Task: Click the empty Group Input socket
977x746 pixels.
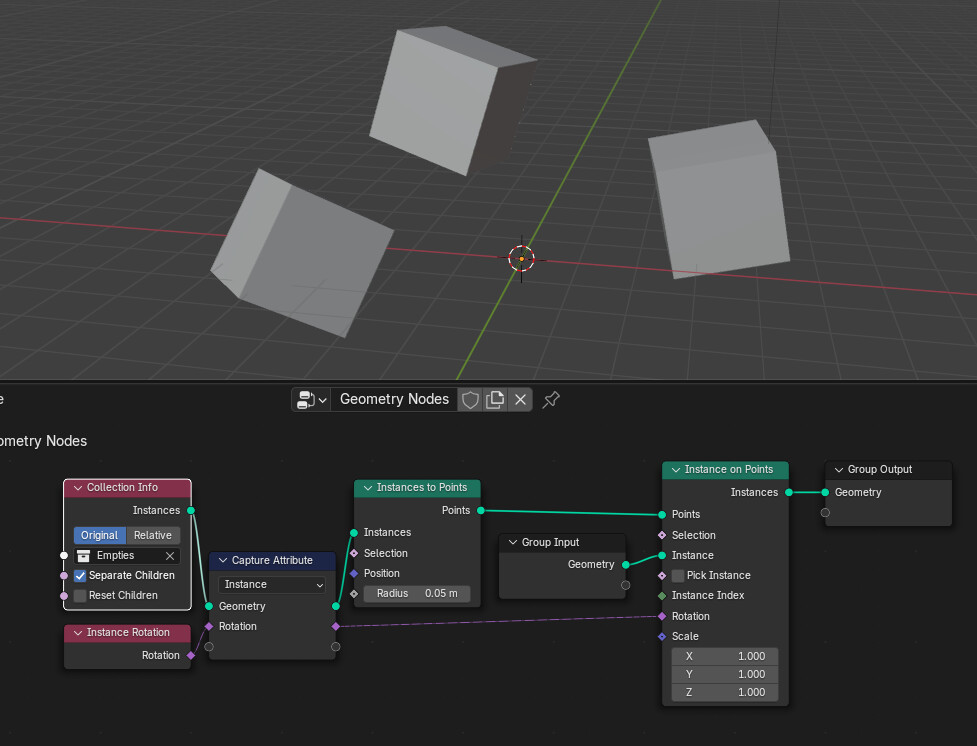Action: [626, 585]
